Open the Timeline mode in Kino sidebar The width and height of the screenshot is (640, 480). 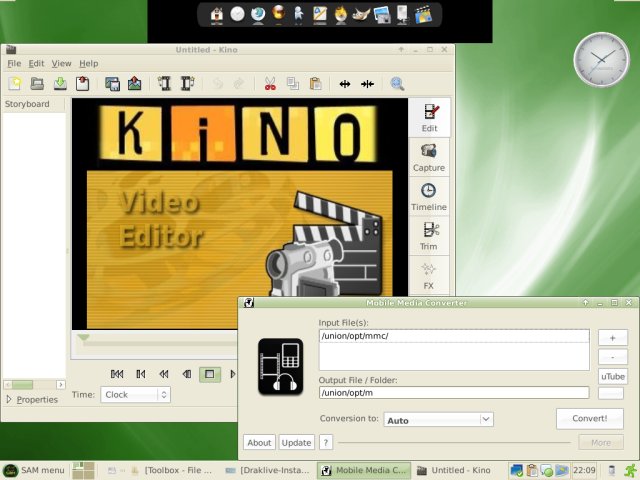[429, 197]
